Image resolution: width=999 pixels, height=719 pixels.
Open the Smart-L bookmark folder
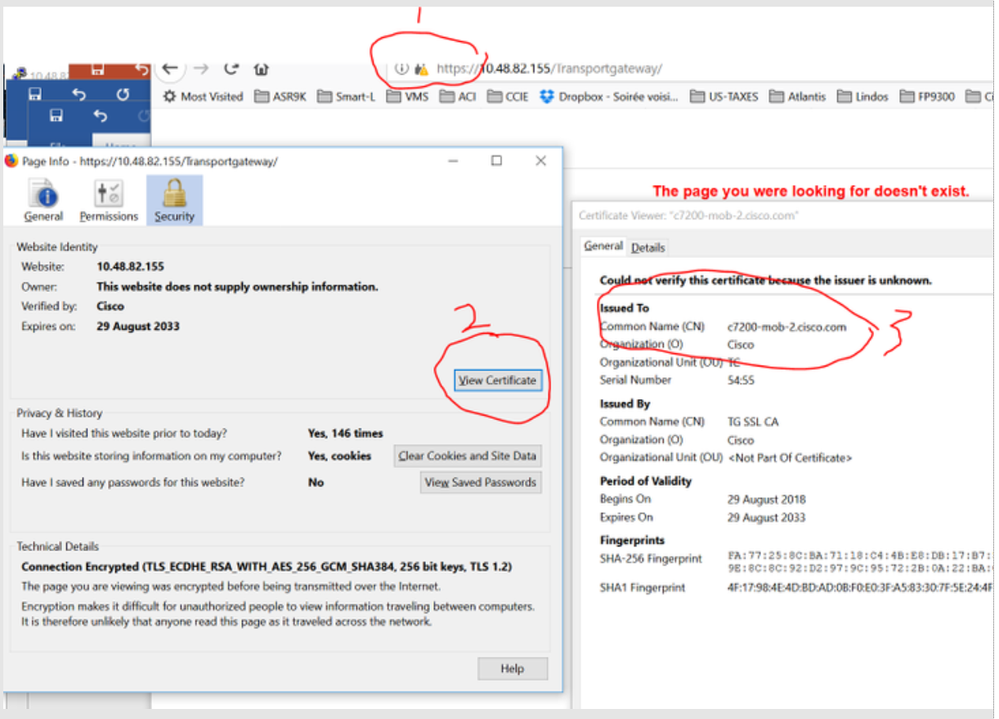click(347, 97)
